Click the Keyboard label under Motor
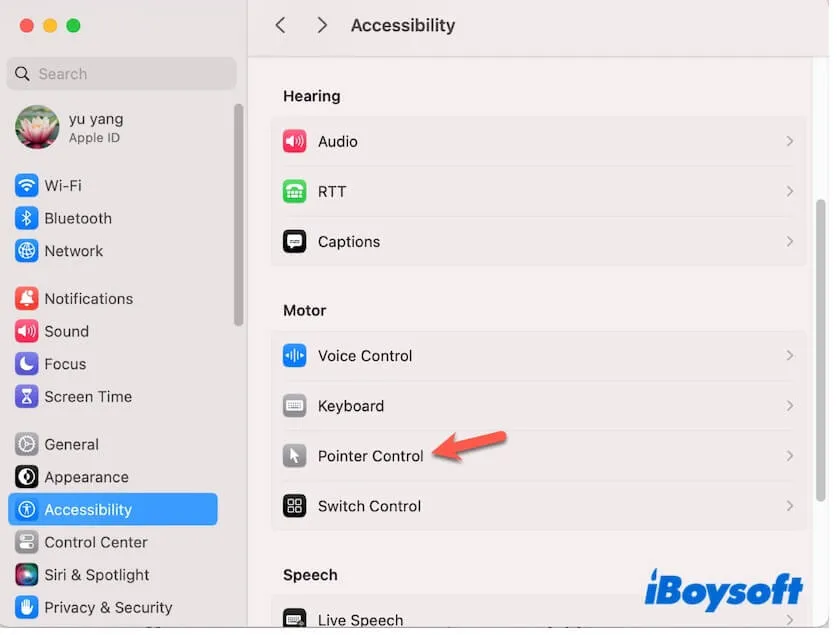 [x=351, y=406]
